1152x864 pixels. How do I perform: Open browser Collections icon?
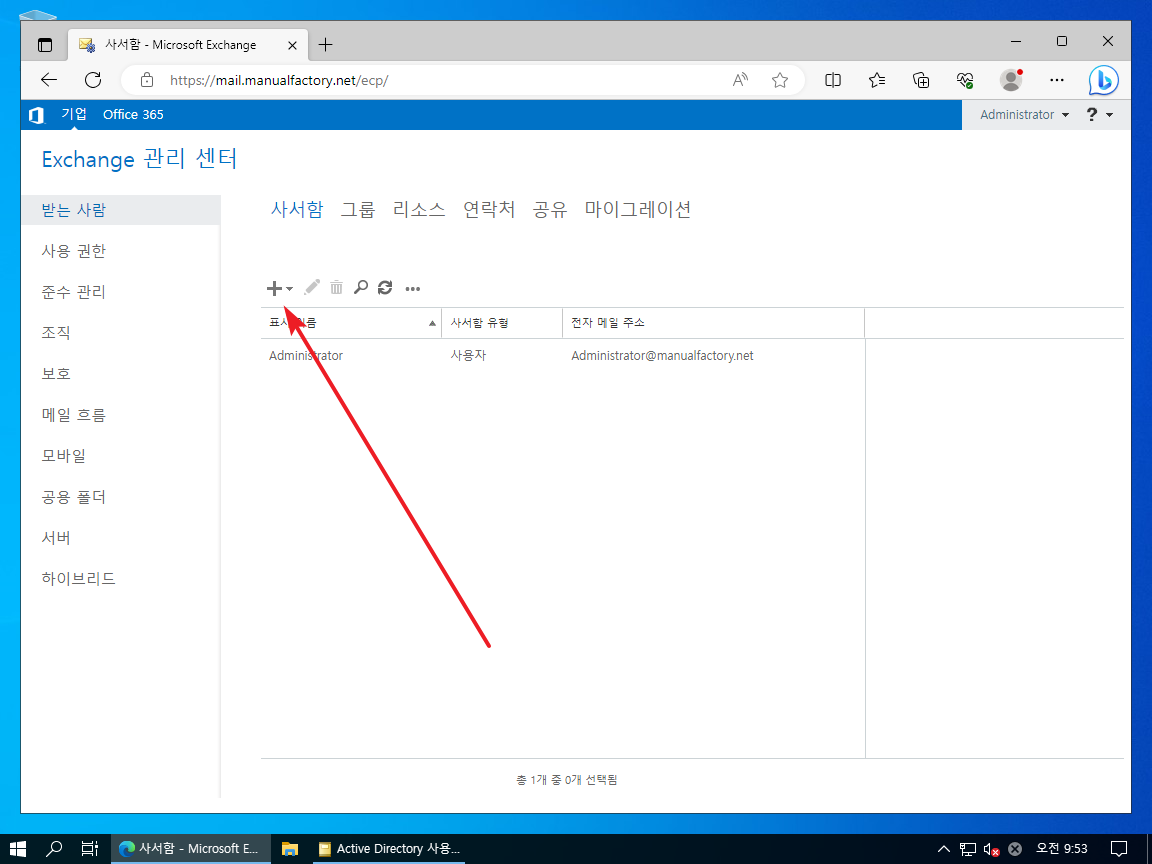(x=921, y=80)
